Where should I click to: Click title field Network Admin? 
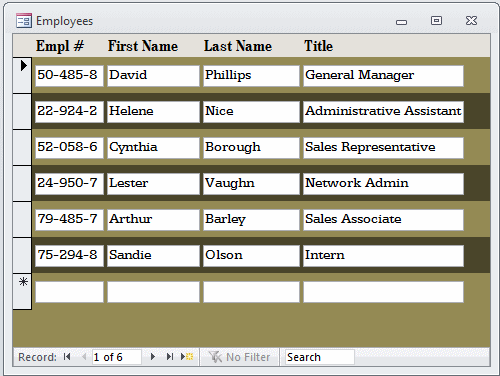(383, 184)
